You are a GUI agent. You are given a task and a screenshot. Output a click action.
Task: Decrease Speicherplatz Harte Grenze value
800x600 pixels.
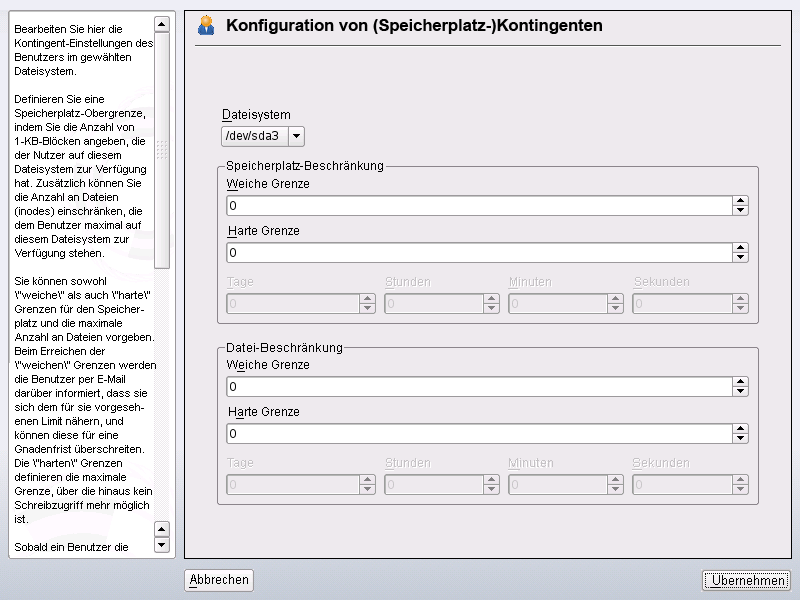coord(740,257)
